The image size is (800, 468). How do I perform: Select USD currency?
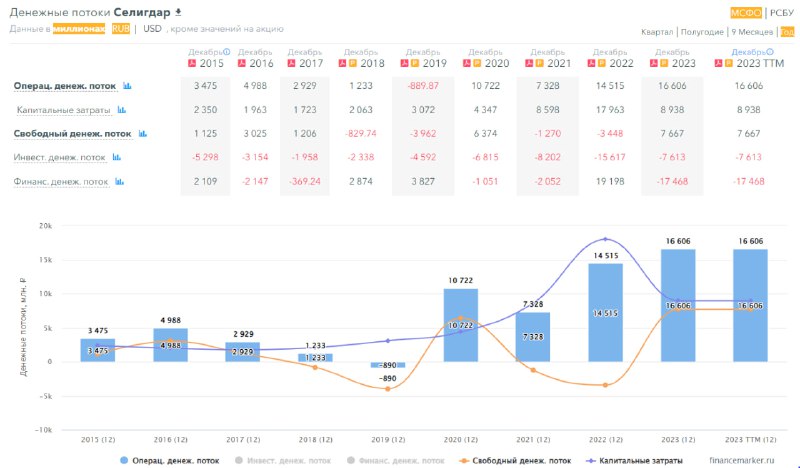coord(152,29)
